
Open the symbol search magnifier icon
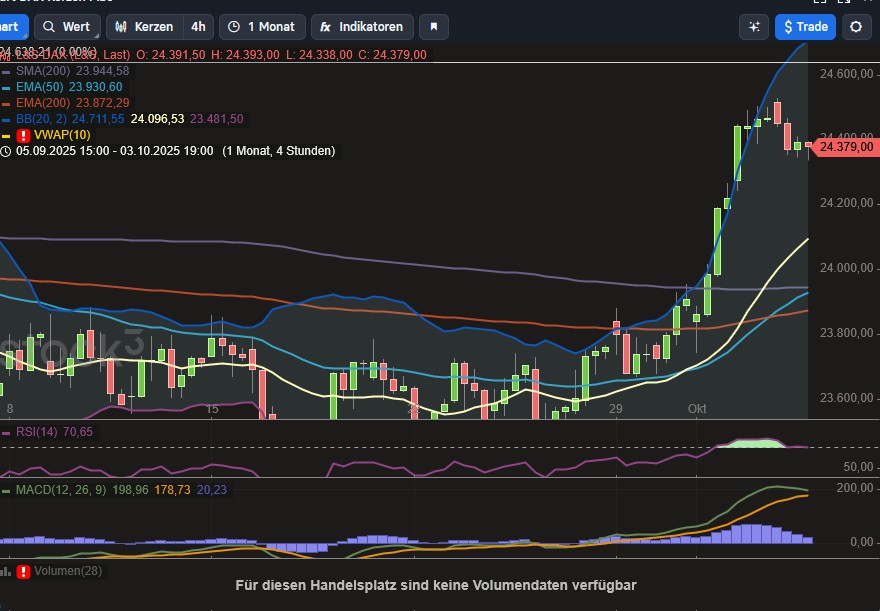(x=49, y=27)
